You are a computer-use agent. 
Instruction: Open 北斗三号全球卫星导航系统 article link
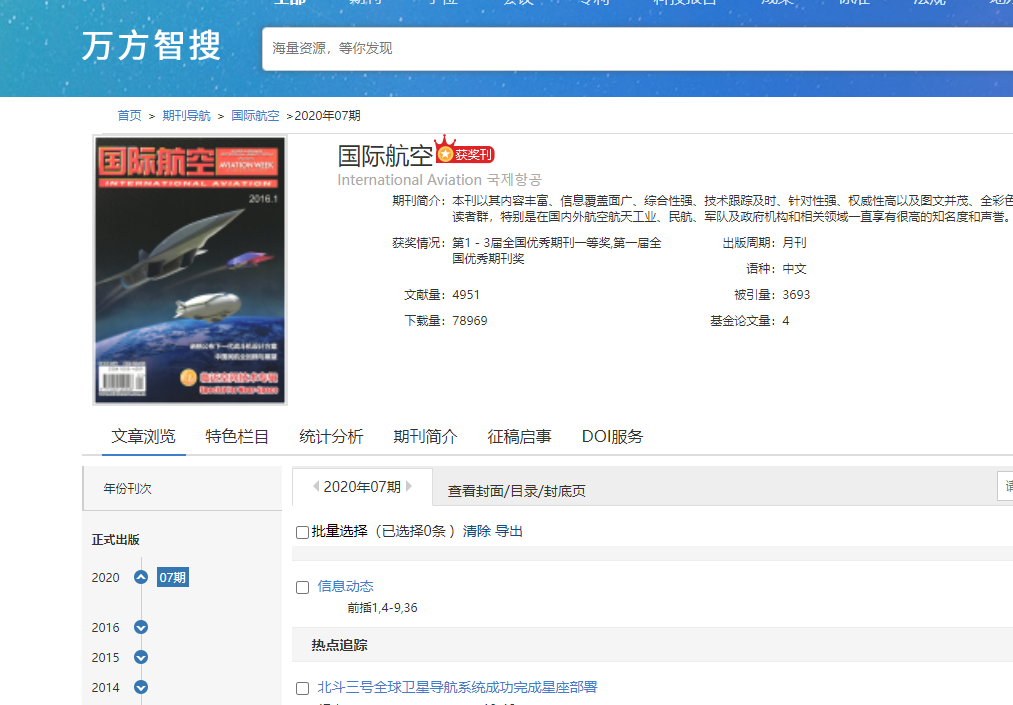pos(457,687)
